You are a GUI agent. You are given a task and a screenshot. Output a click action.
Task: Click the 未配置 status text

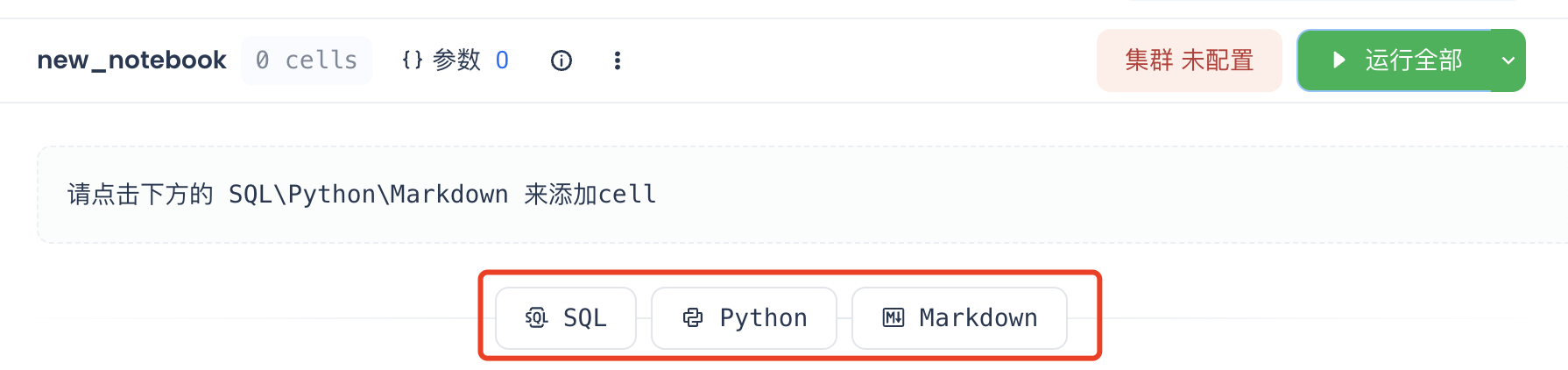pos(1218,60)
